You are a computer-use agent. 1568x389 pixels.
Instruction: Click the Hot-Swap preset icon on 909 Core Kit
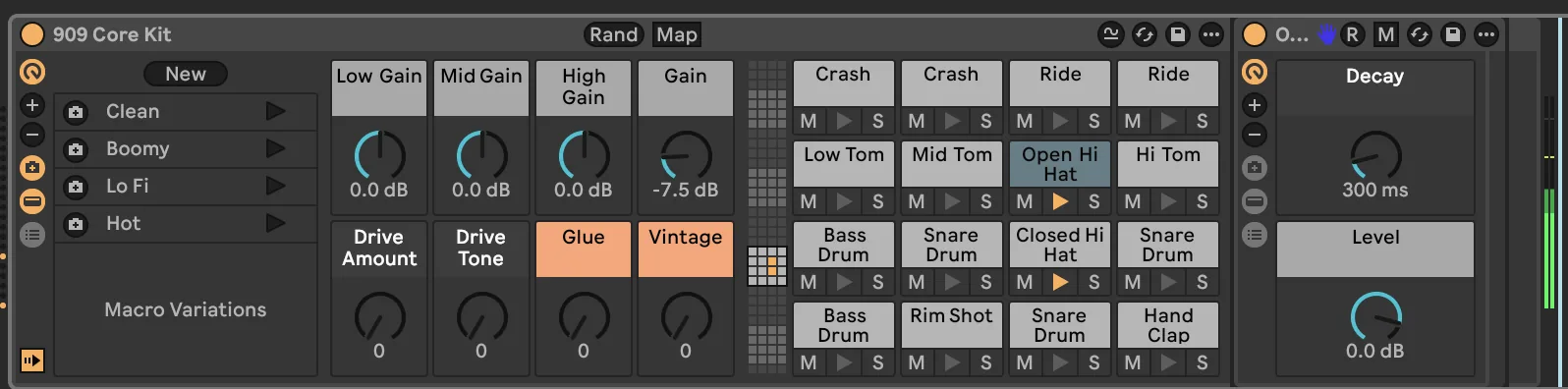(x=1145, y=34)
